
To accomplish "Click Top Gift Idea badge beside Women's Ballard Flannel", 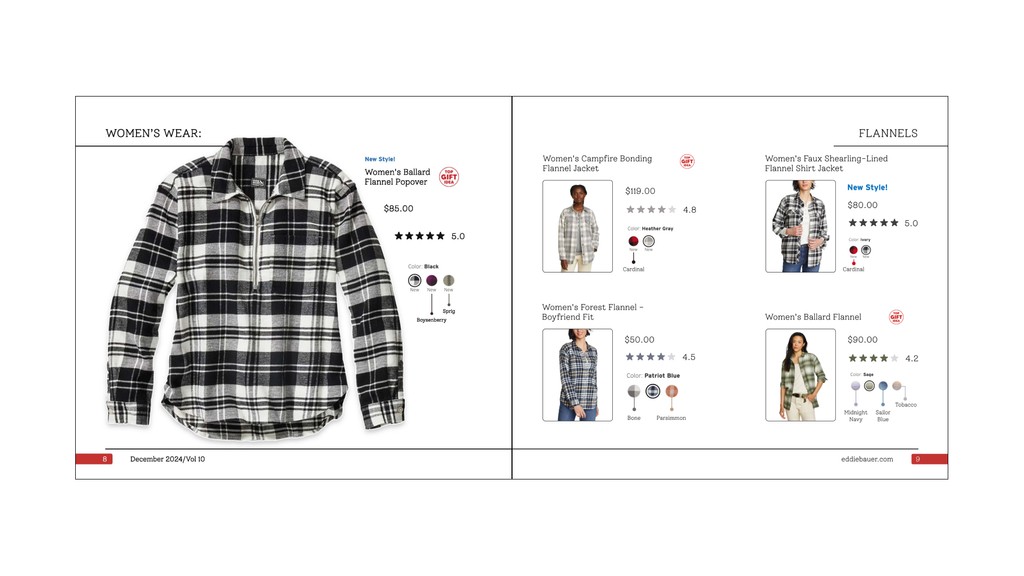I will click(x=896, y=317).
